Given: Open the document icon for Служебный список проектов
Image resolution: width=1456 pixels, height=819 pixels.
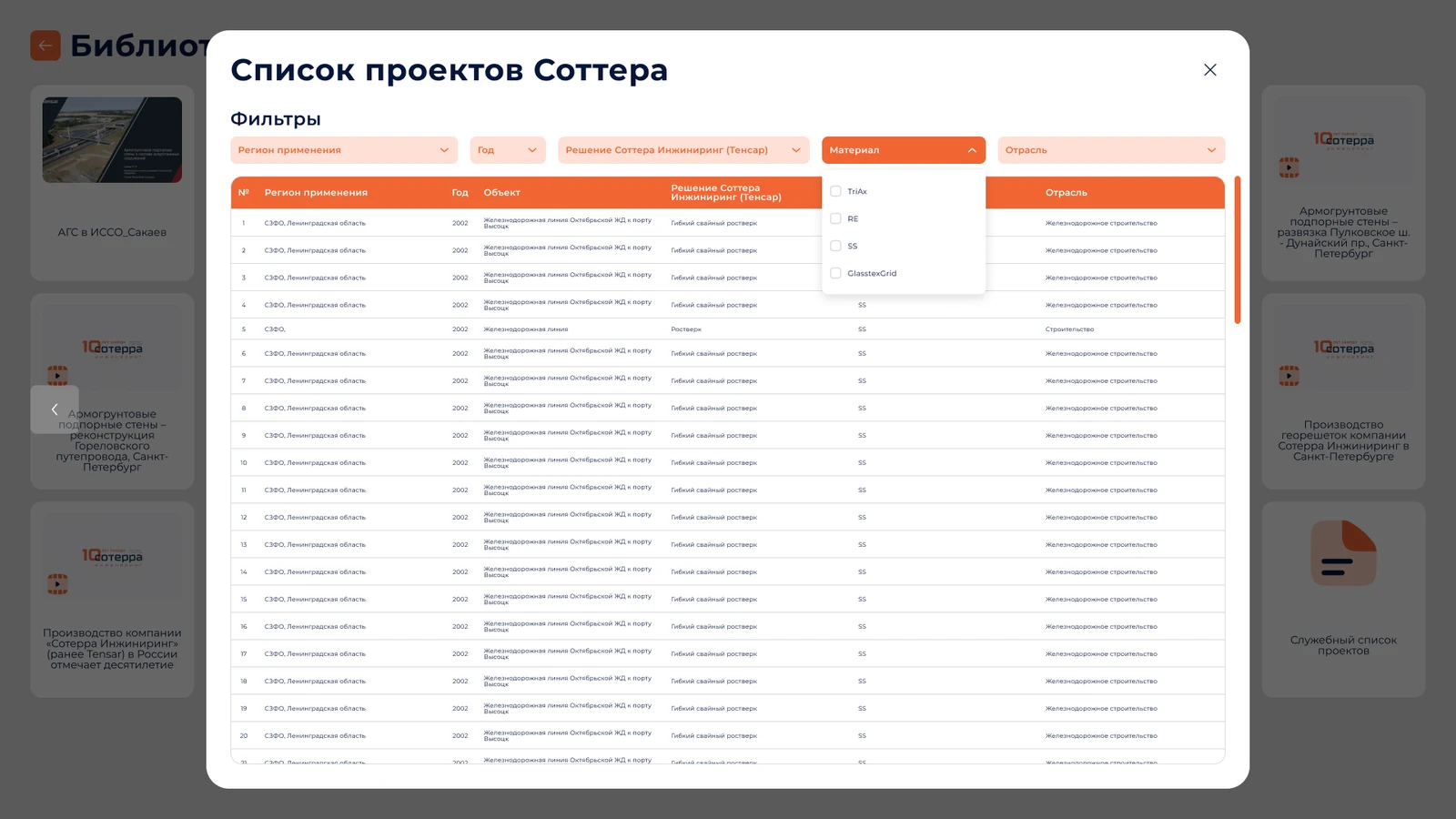Looking at the screenshot, I should tap(1343, 553).
